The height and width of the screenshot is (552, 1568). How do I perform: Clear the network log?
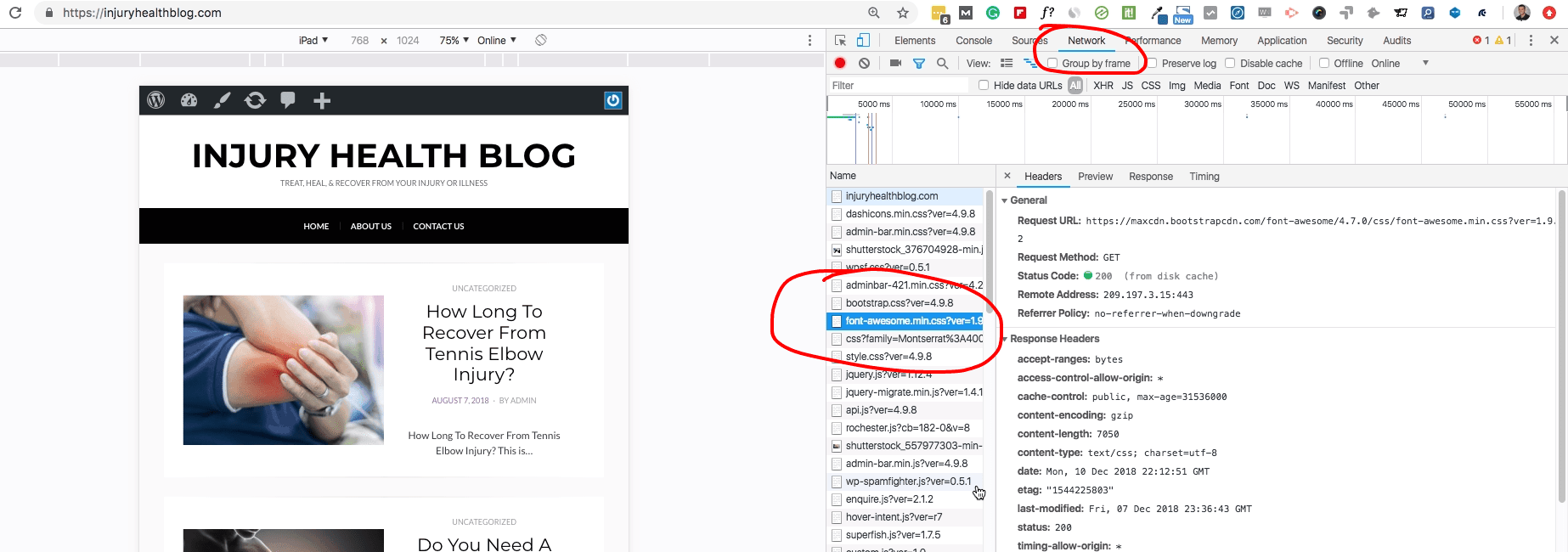(864, 63)
